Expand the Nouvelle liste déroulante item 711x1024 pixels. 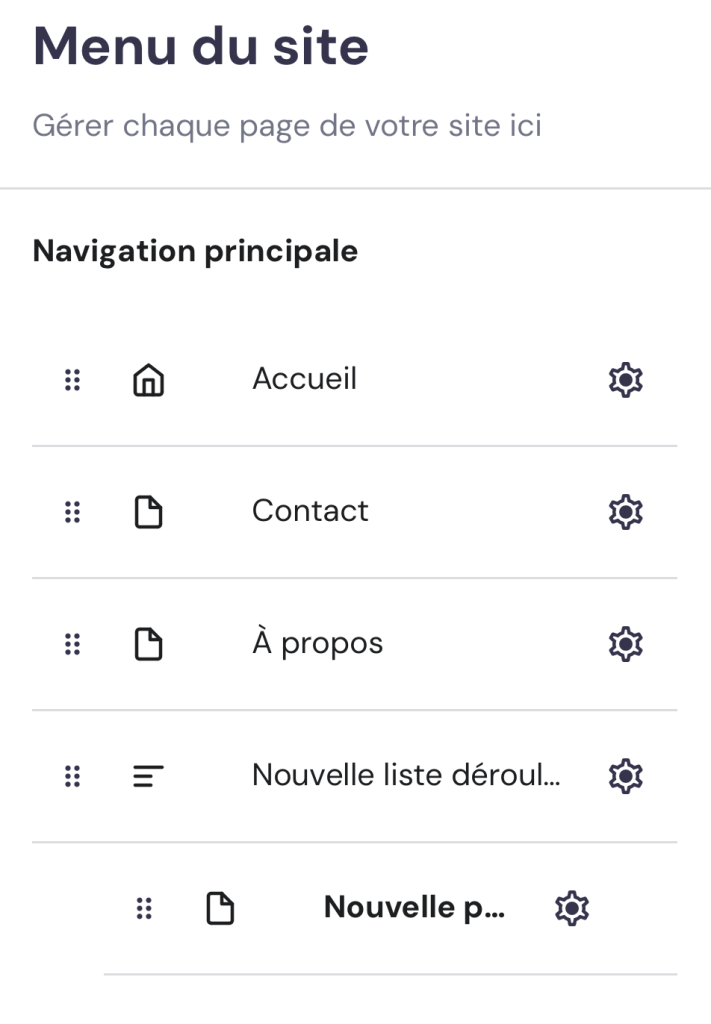tap(405, 775)
